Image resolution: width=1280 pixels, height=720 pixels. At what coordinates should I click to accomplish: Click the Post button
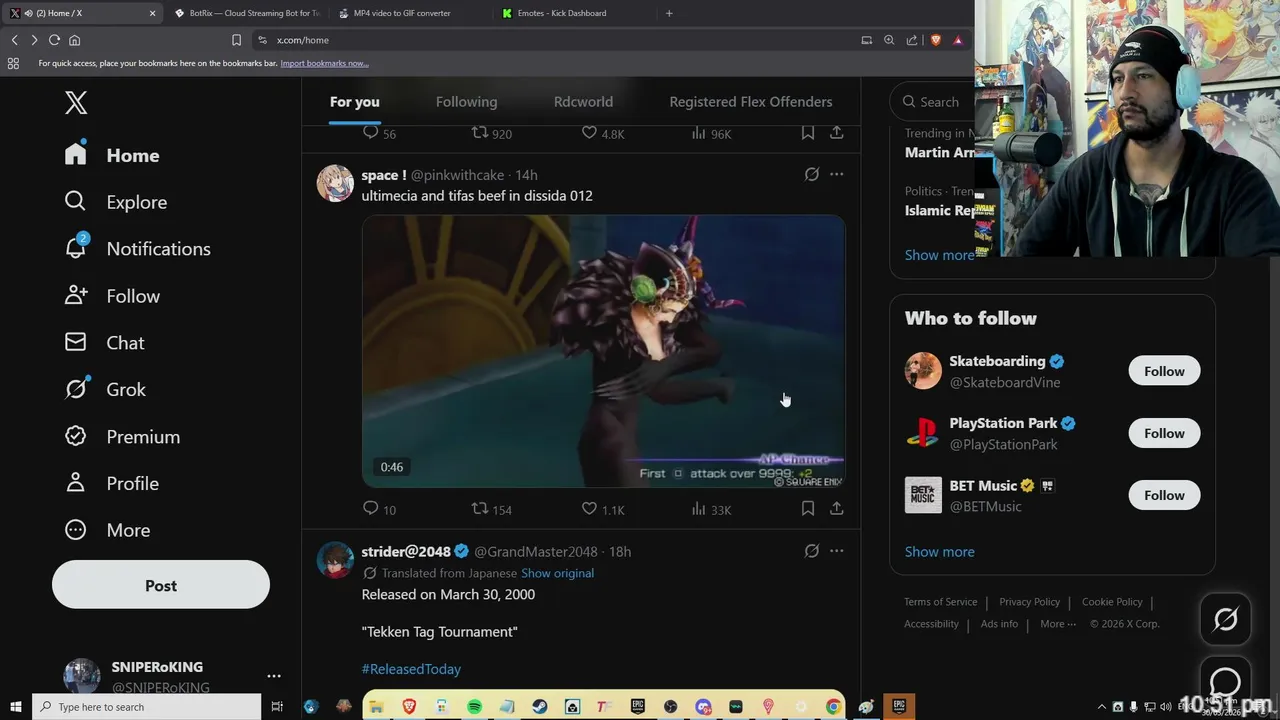tap(161, 586)
